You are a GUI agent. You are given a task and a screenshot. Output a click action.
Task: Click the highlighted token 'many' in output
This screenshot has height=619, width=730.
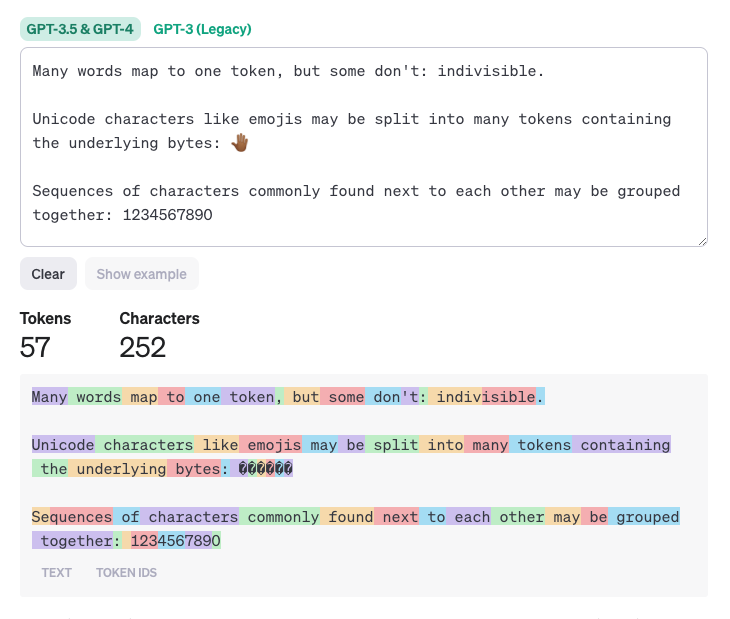(487, 444)
